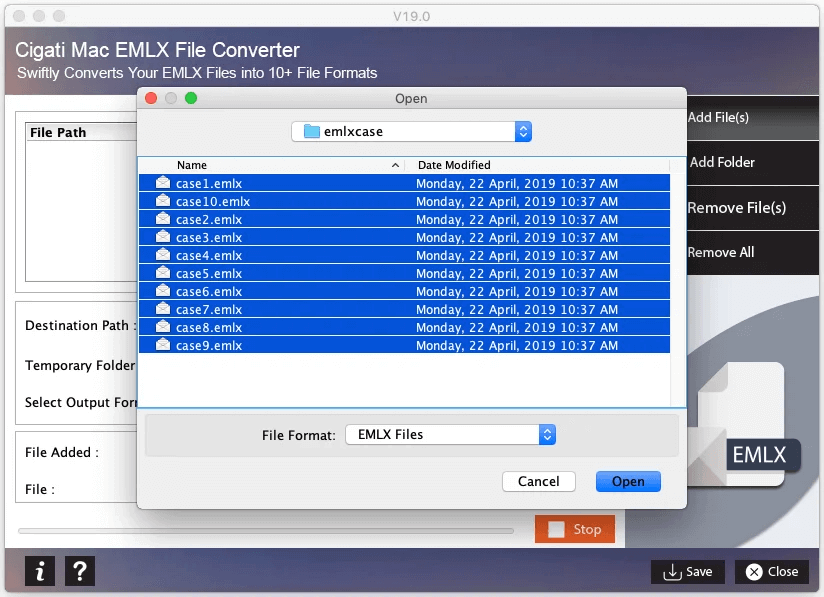Click the Close button in bottom bar
This screenshot has height=597, width=824.
pyautogui.click(x=772, y=572)
